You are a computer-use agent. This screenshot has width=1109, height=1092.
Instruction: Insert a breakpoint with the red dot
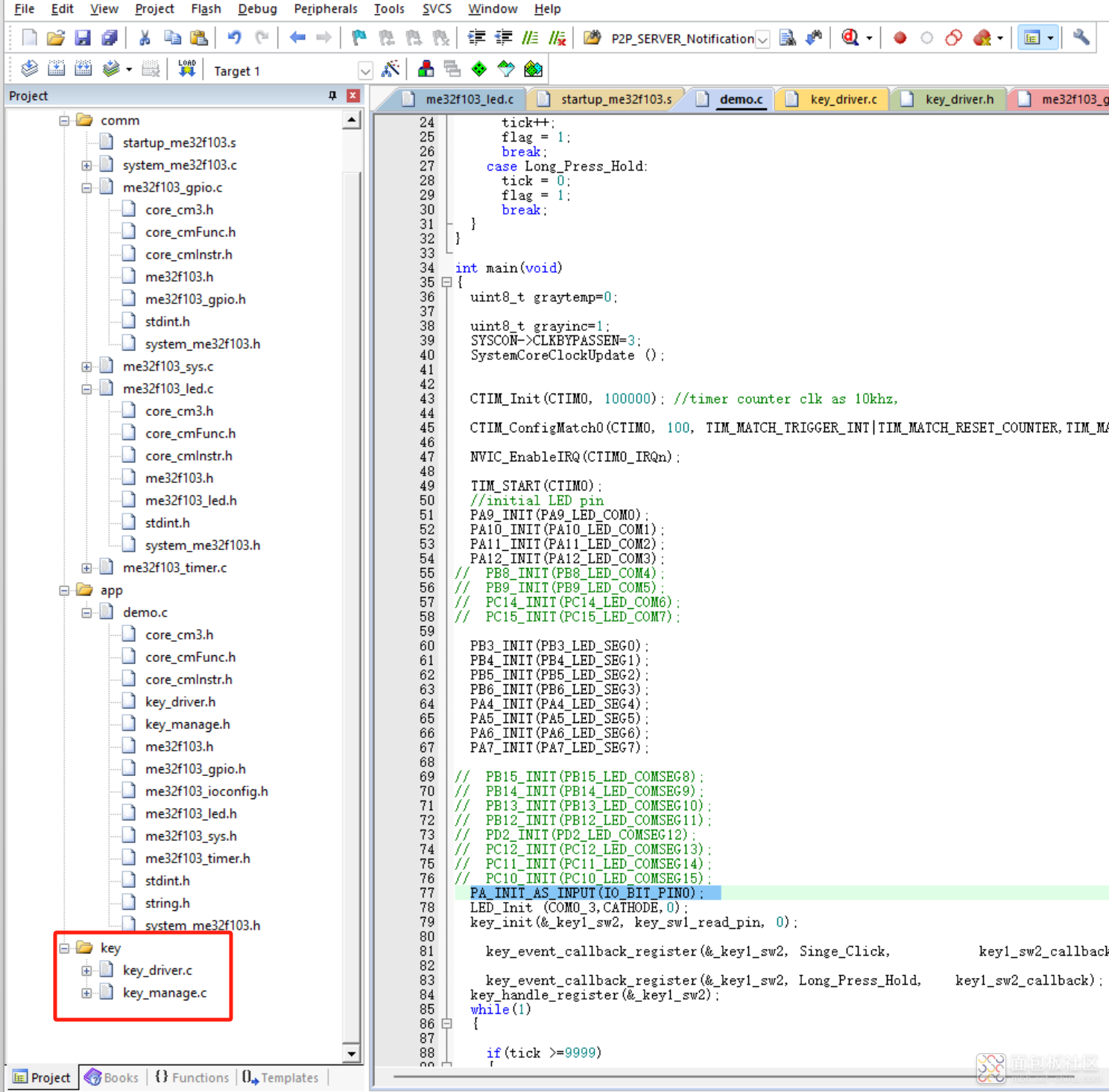900,37
